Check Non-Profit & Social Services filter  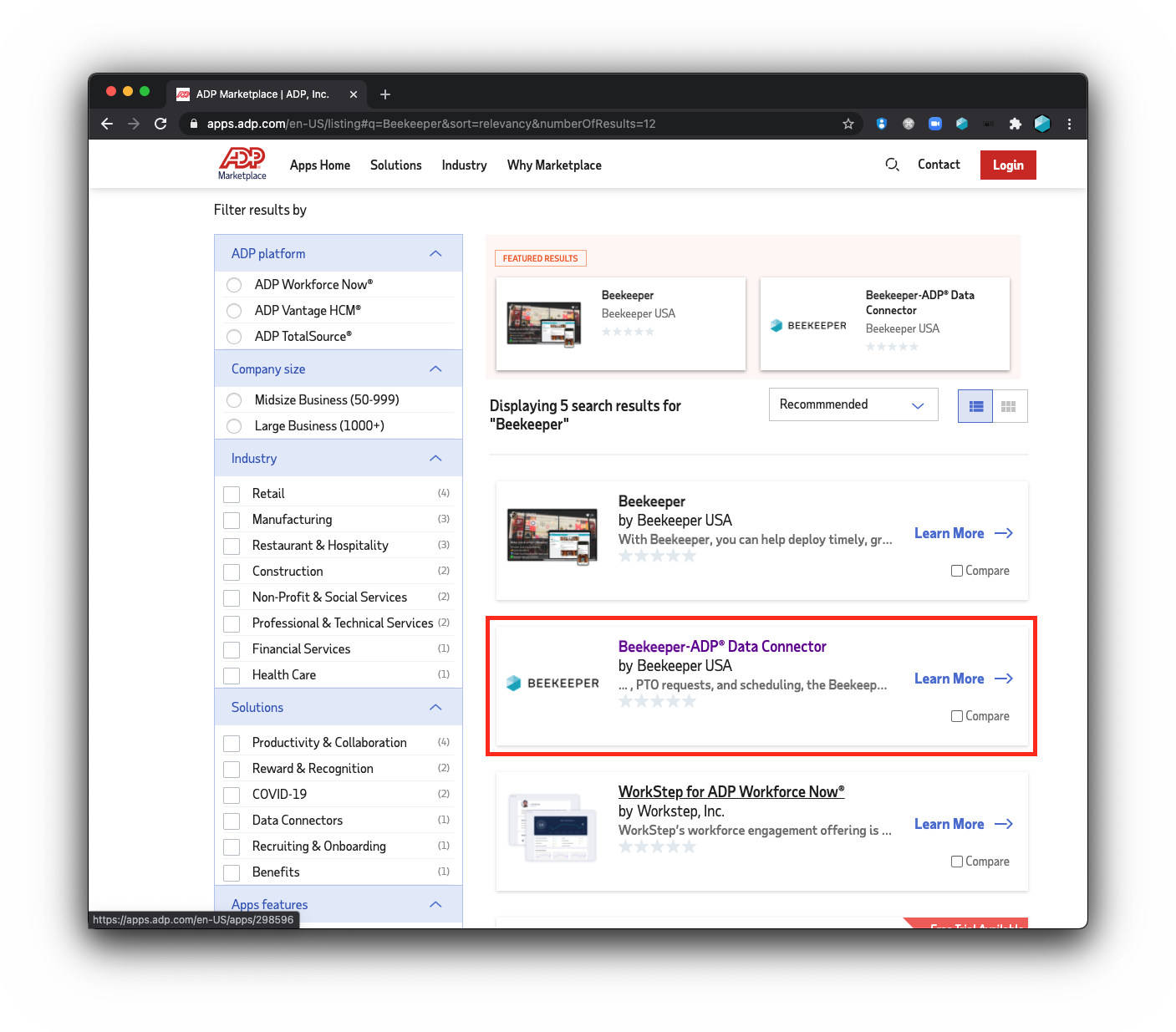pyautogui.click(x=232, y=597)
